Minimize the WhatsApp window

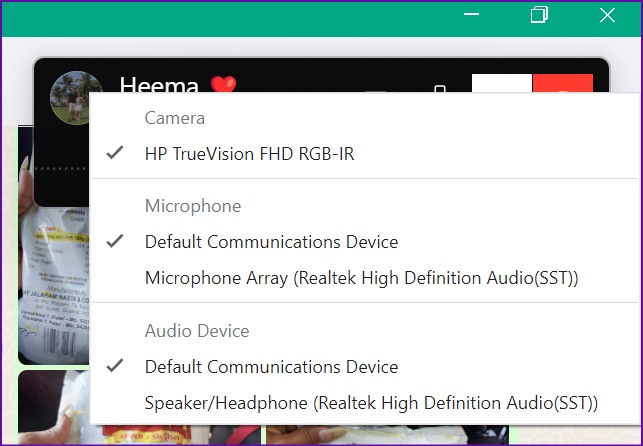coord(471,15)
